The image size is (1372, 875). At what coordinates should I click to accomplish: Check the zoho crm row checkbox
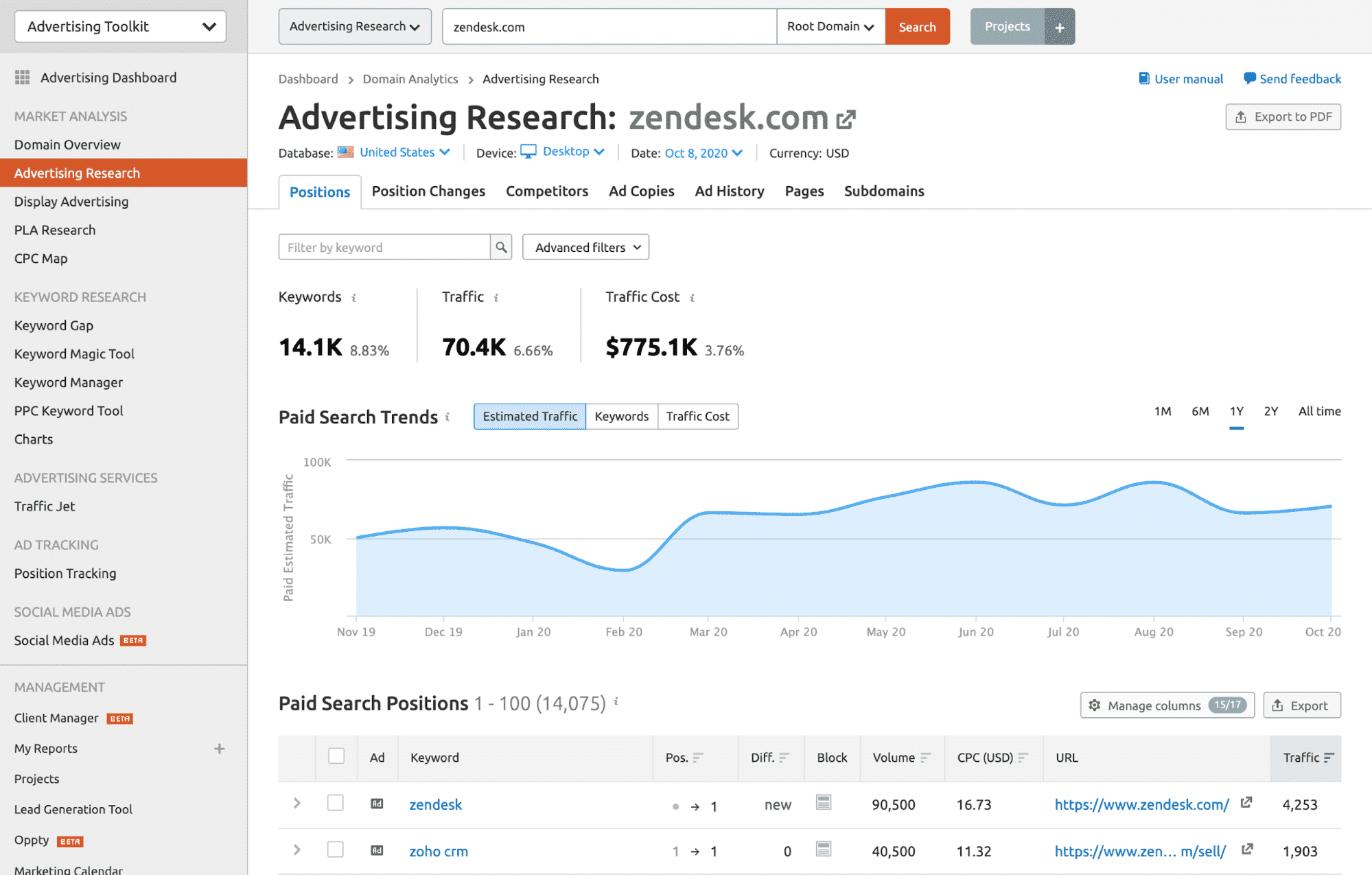tap(336, 850)
